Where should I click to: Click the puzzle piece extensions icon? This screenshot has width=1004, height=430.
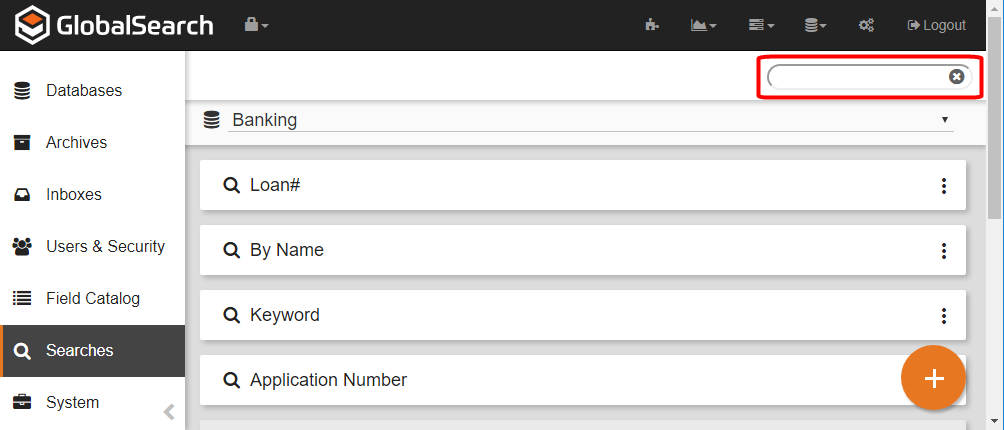tap(651, 25)
